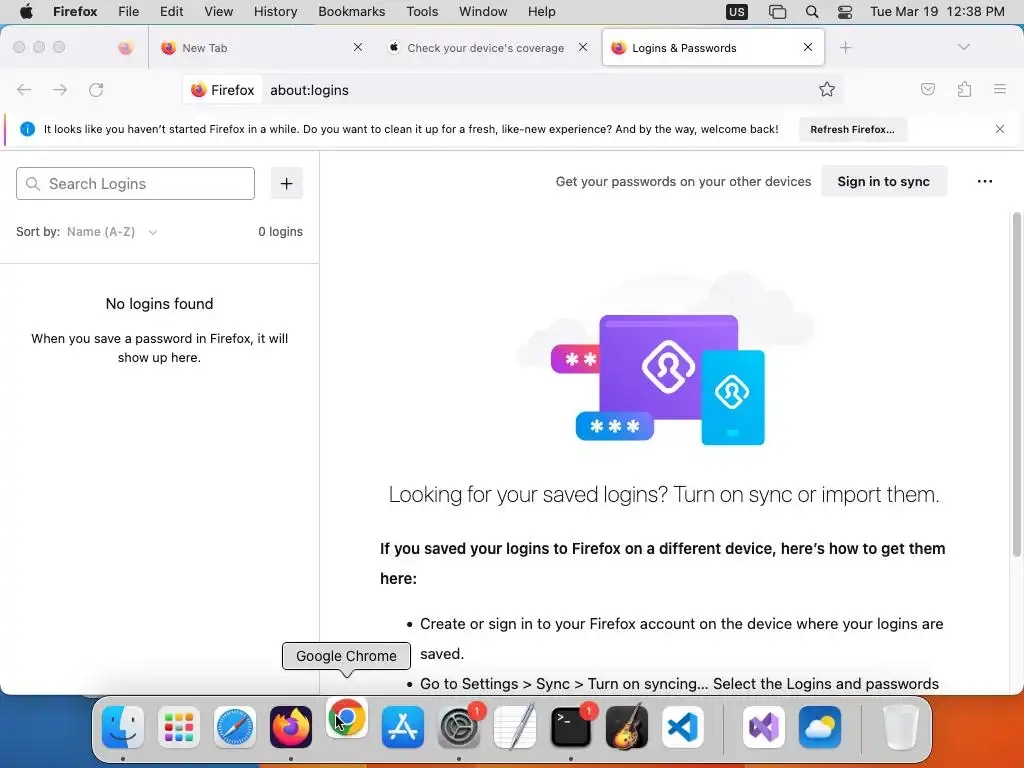
Task: Open Terminal from the Dock
Action: (x=571, y=727)
